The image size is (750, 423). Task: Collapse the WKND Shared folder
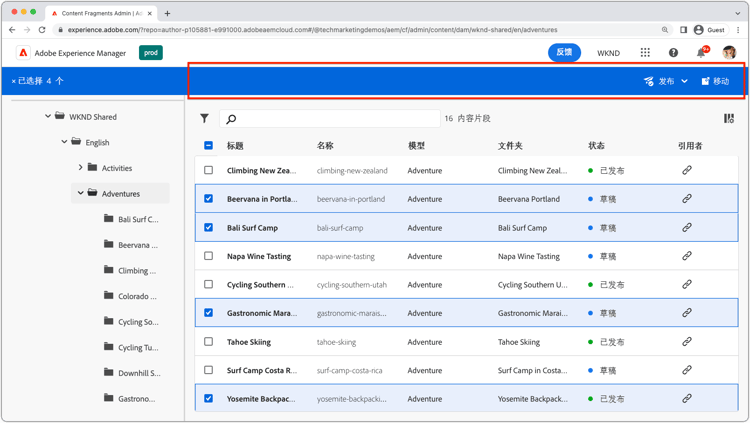click(48, 116)
